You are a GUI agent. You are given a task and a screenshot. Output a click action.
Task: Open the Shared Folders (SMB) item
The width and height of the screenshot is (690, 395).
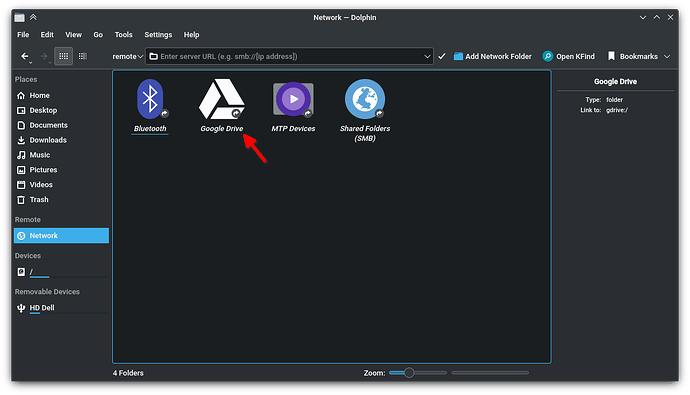pyautogui.click(x=365, y=110)
